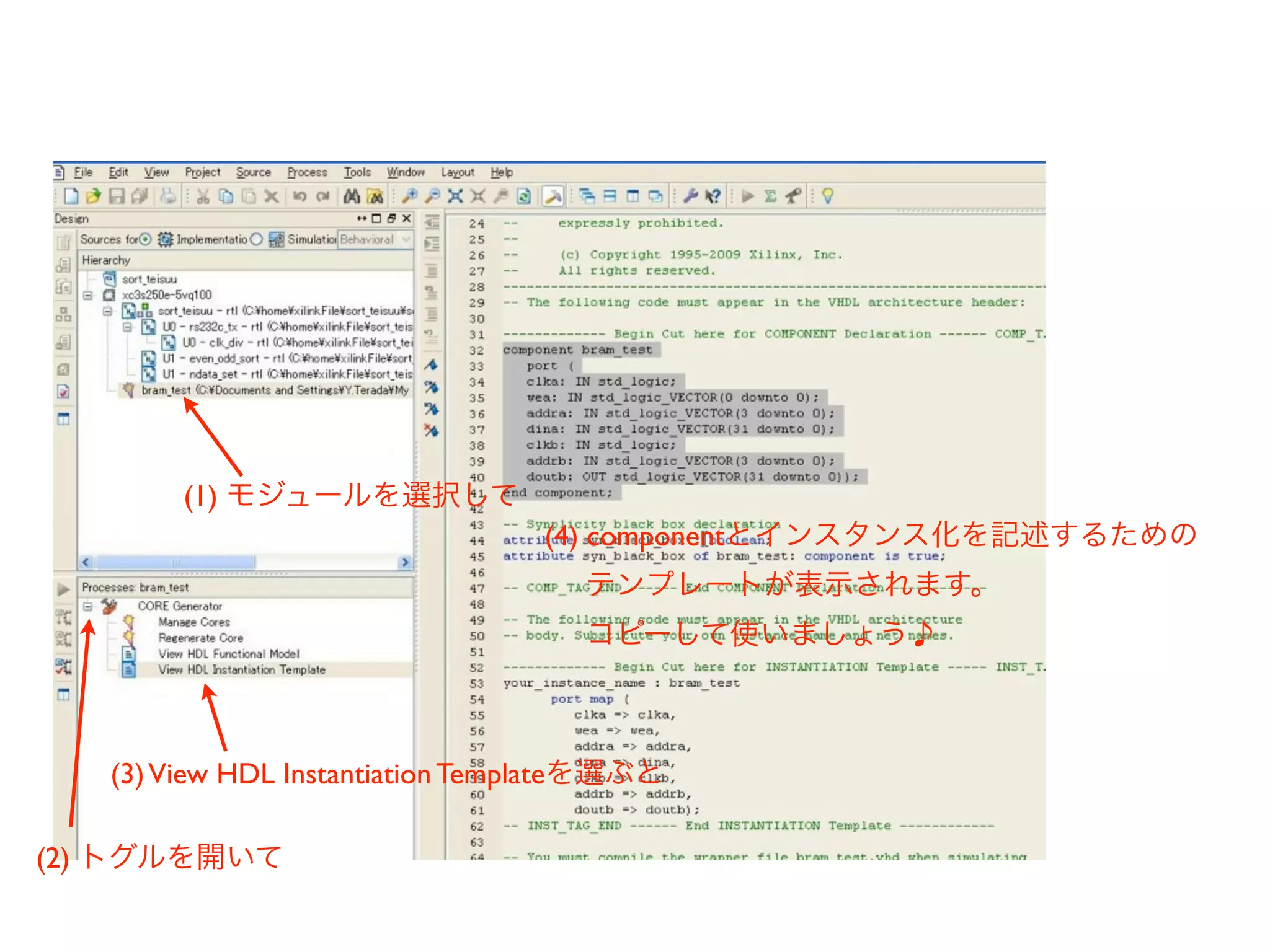Click the Open folder toolbar icon
This screenshot has width=1270, height=952.
pyautogui.click(x=94, y=196)
